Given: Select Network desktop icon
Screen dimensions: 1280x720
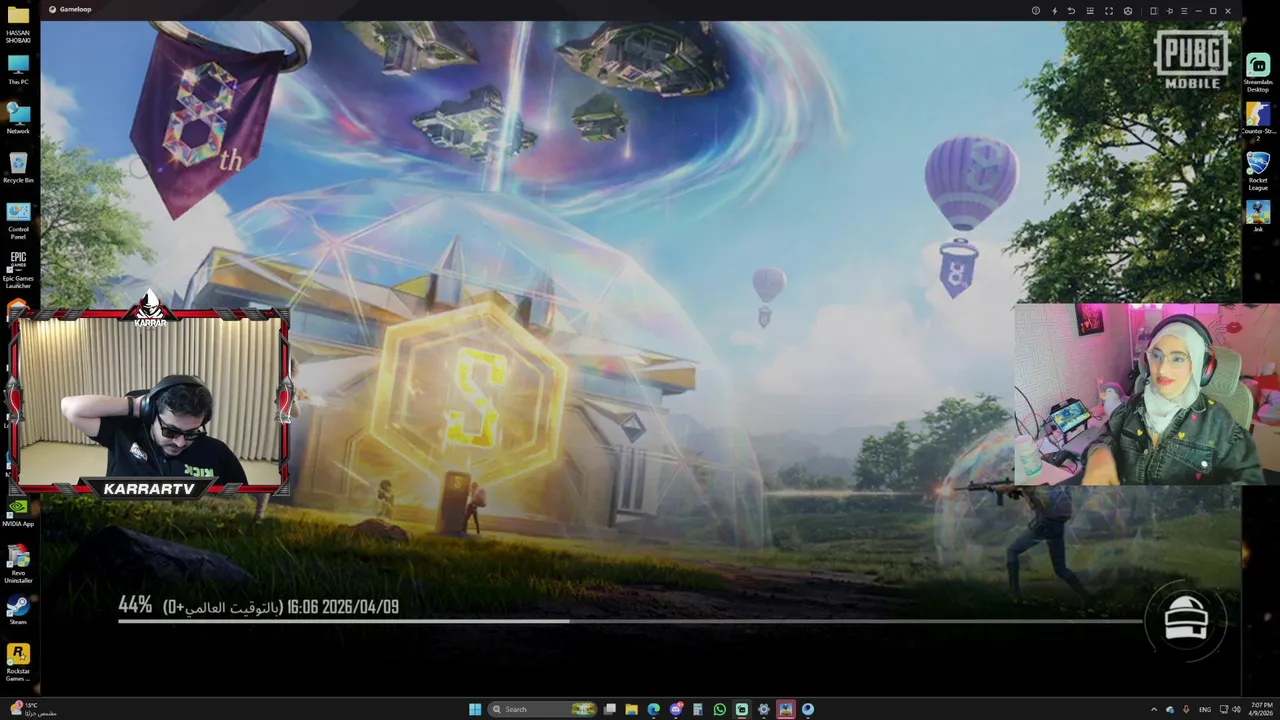Looking at the screenshot, I should [18, 118].
